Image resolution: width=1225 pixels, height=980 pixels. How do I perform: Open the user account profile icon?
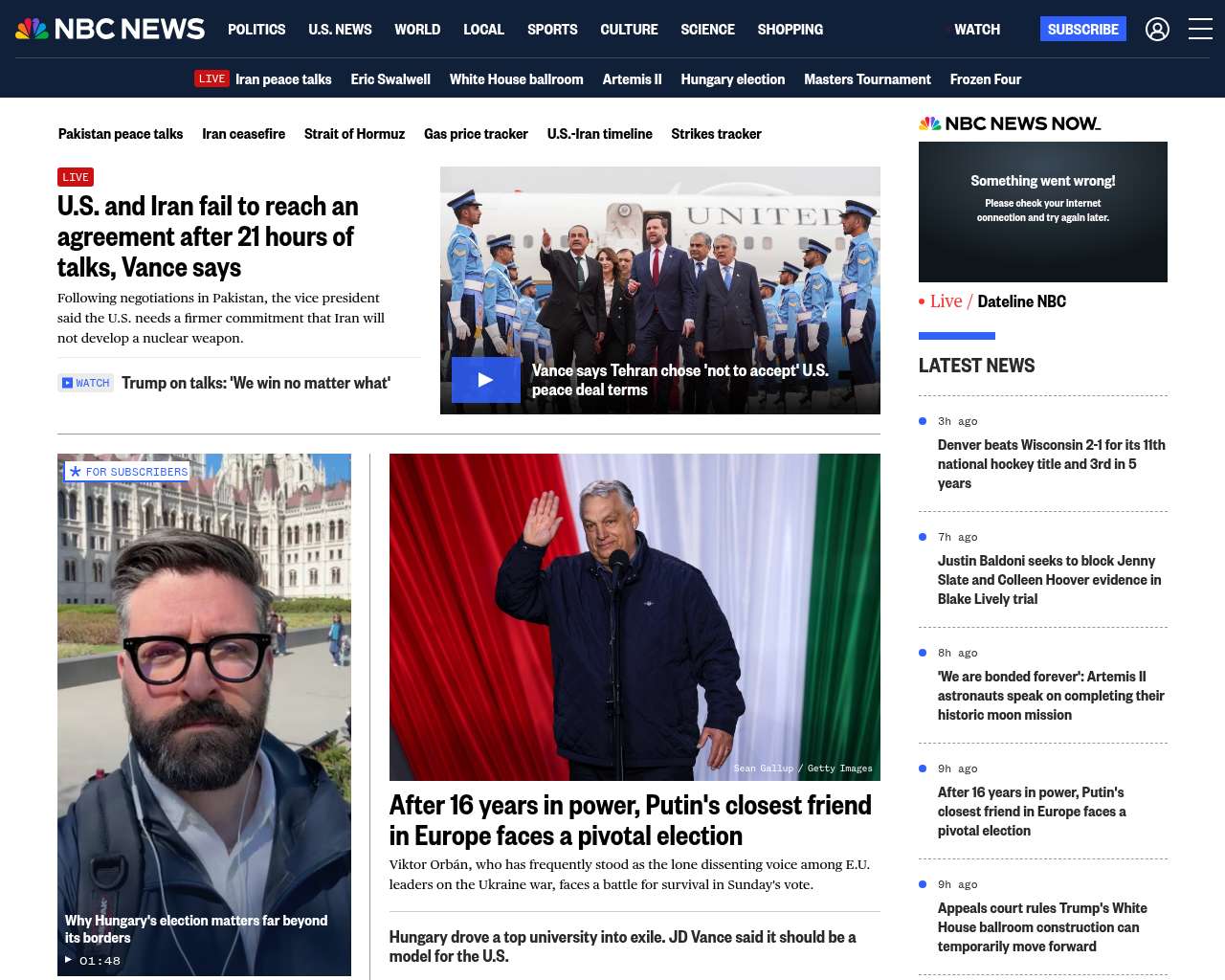pyautogui.click(x=1157, y=30)
